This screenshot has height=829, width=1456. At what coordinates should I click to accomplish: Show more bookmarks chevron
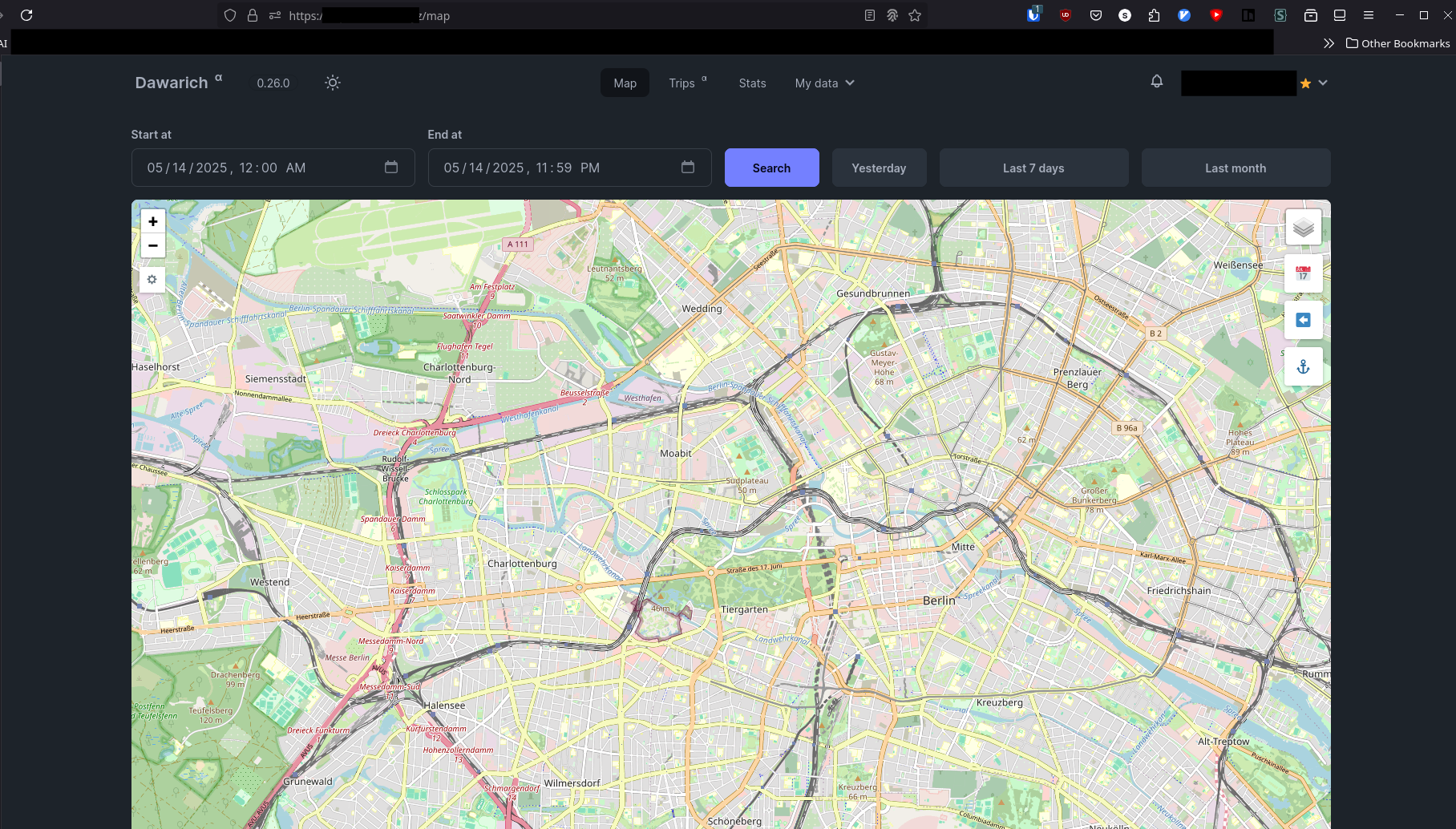(1329, 43)
